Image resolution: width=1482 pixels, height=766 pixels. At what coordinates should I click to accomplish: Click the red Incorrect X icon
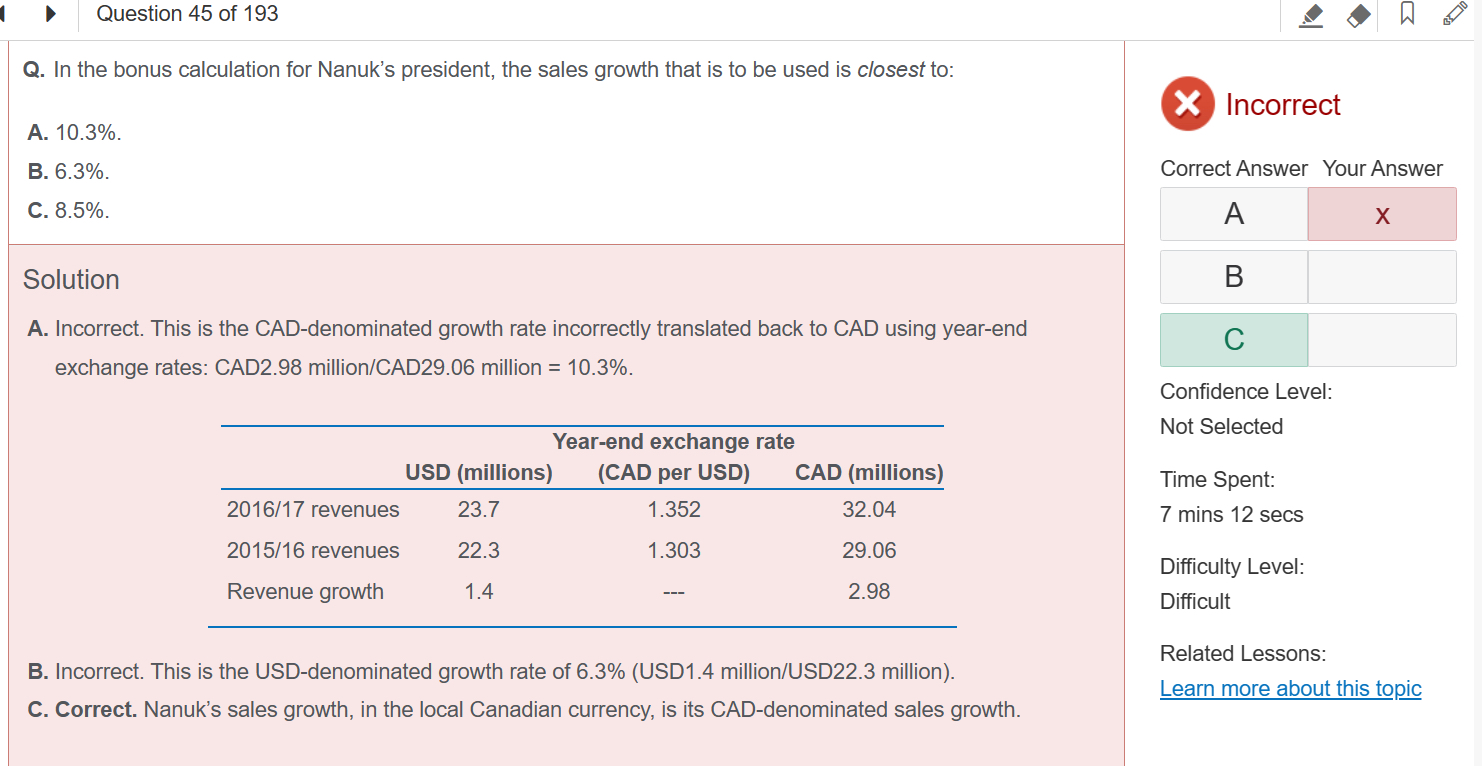tap(1187, 105)
